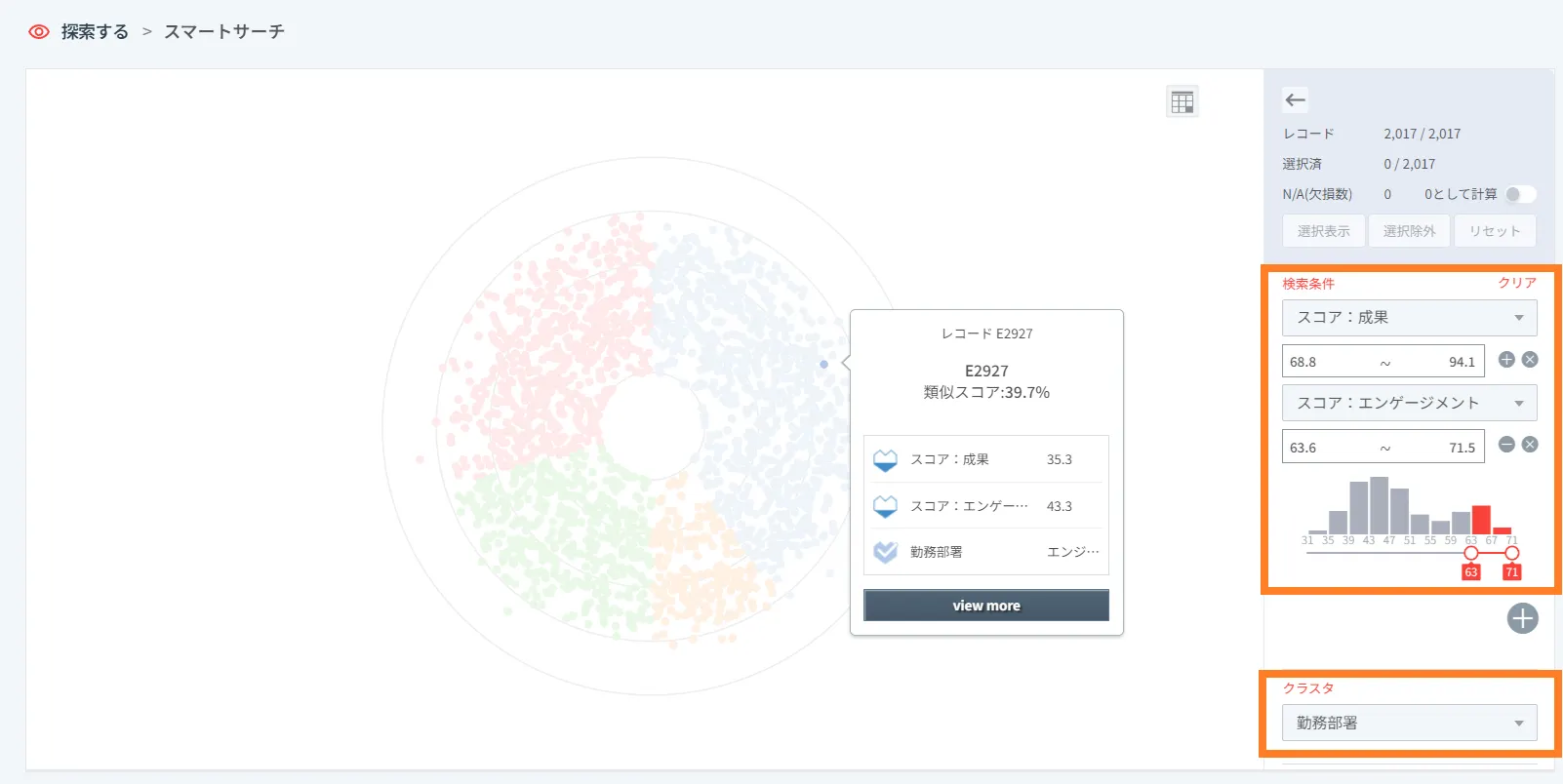Expand the スコア：エンゲージメント dropdown

[x=1409, y=403]
